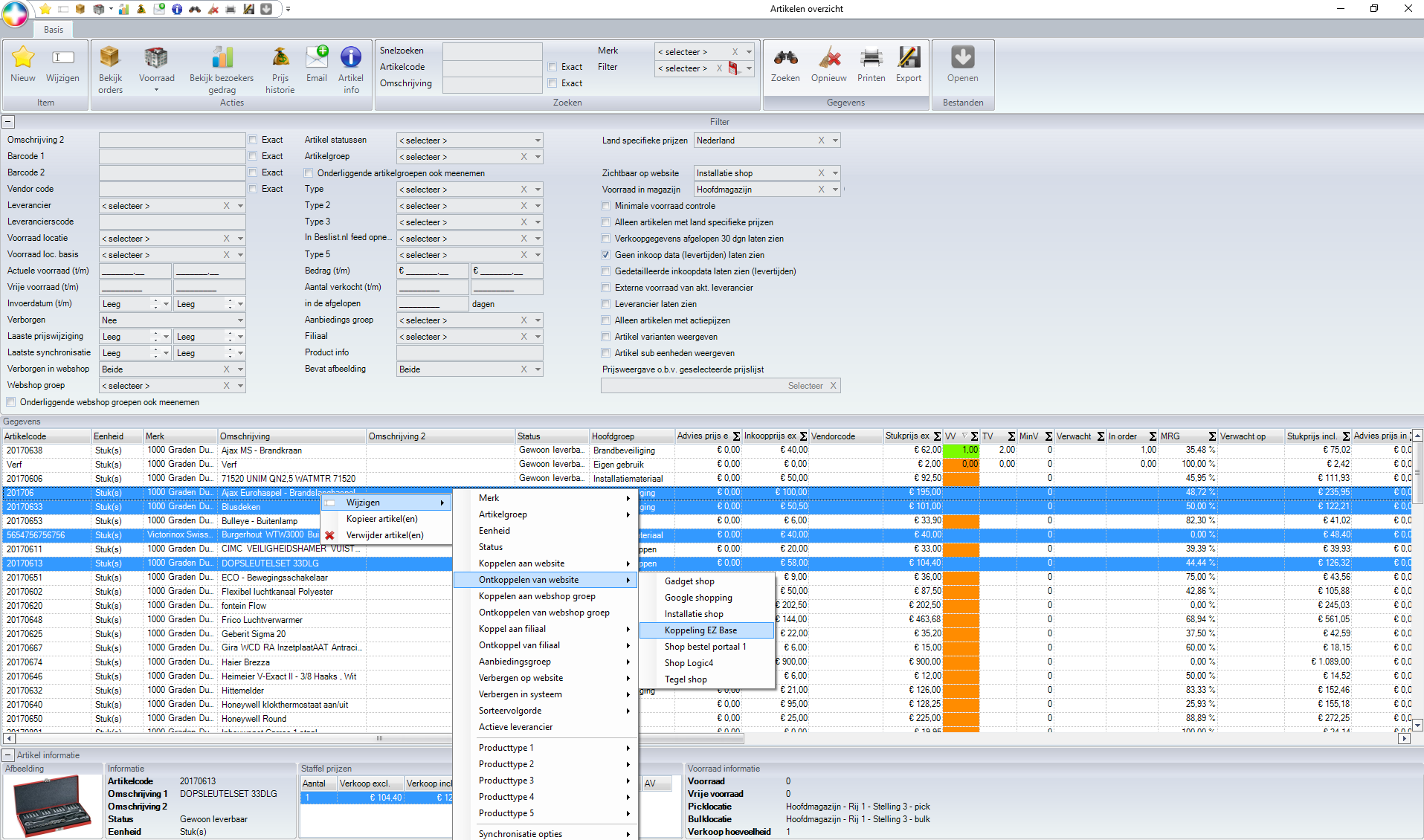Tick the Leverancier laten zien checkbox
The width and height of the screenshot is (1424, 840).
coord(606,304)
